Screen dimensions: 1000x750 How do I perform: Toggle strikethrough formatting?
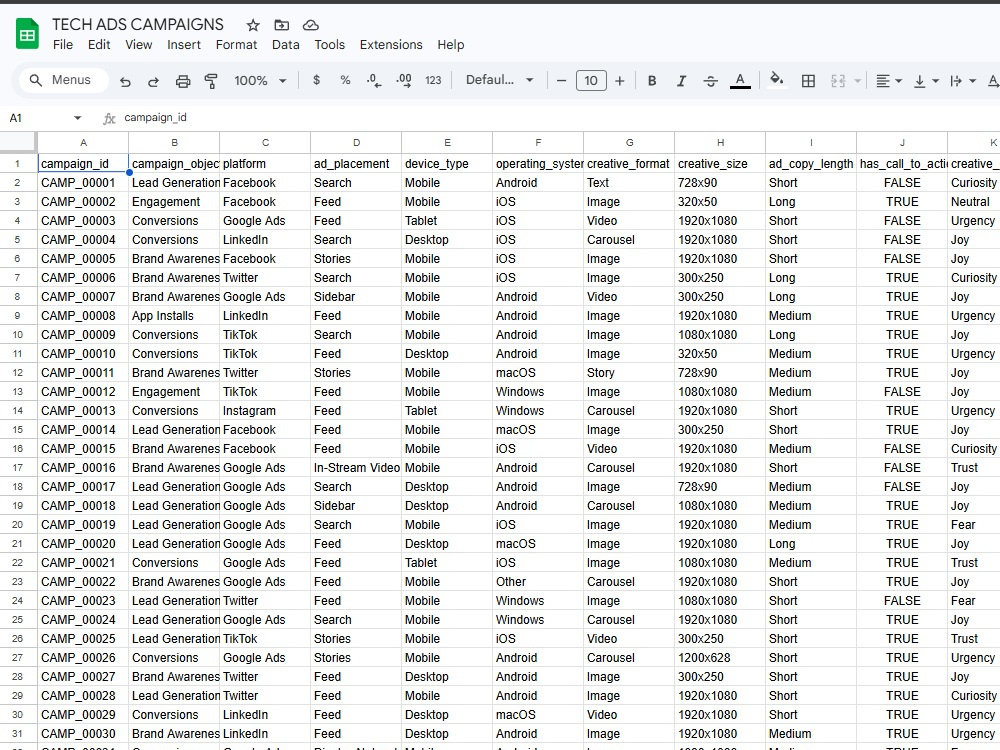[x=710, y=81]
